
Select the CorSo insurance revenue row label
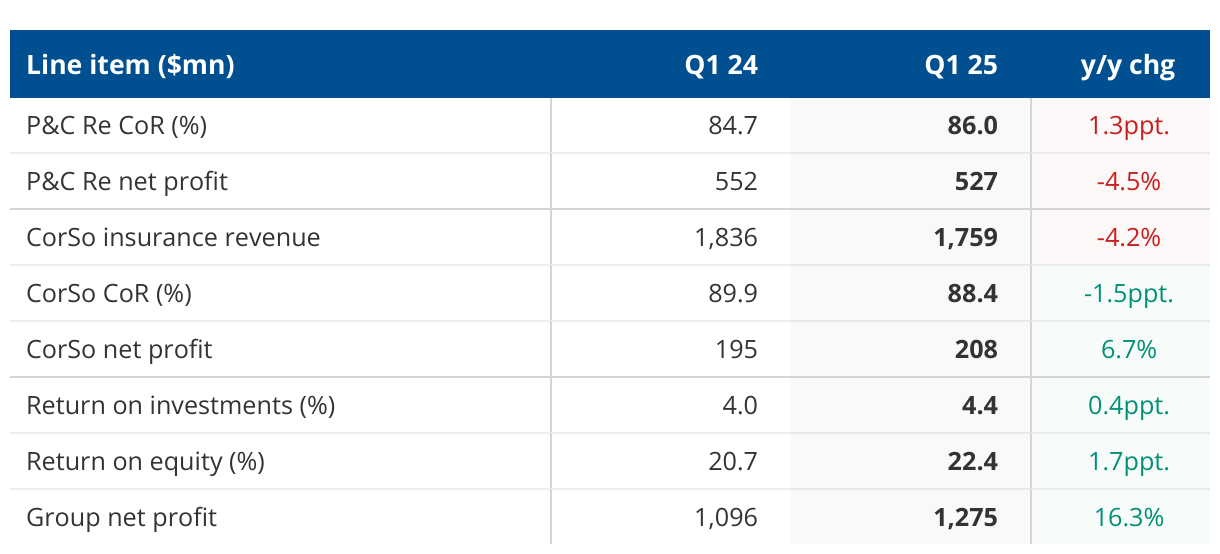tap(173, 238)
